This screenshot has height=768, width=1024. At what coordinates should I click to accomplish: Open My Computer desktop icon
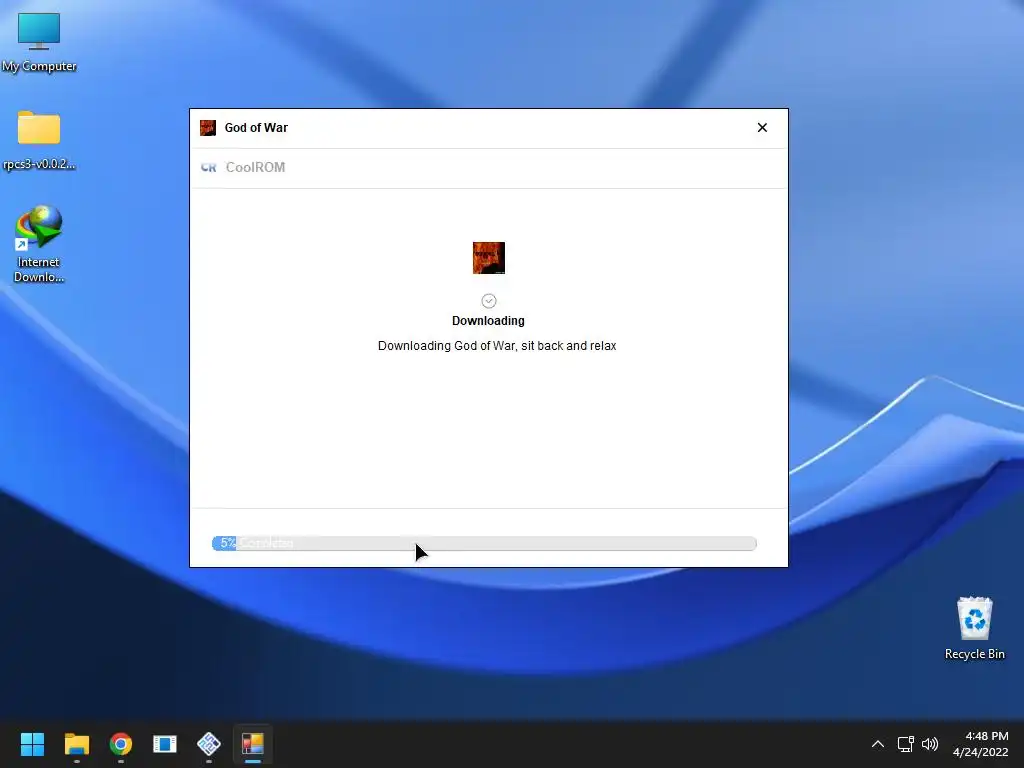tap(39, 42)
